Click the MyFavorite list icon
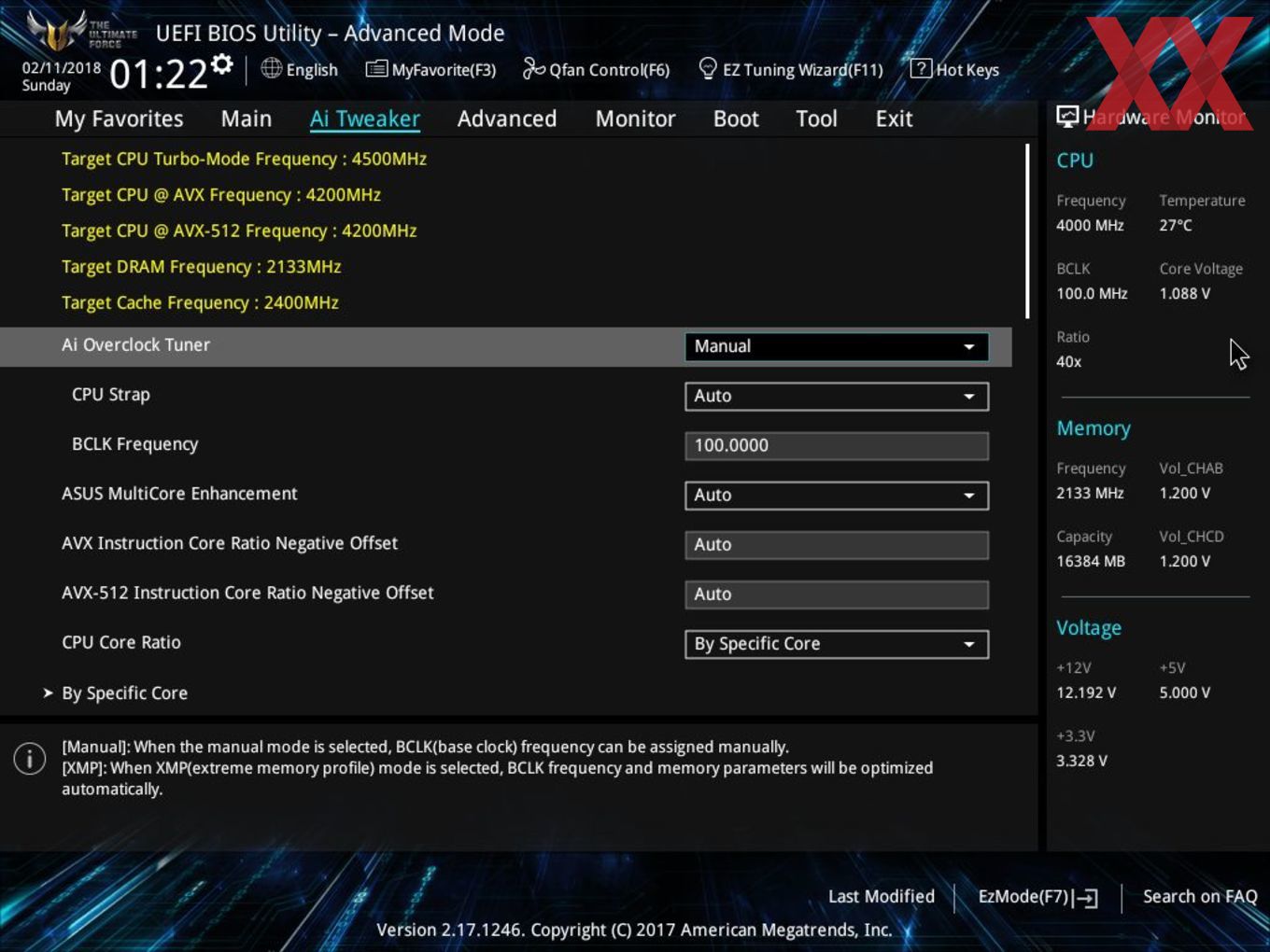 376,68
